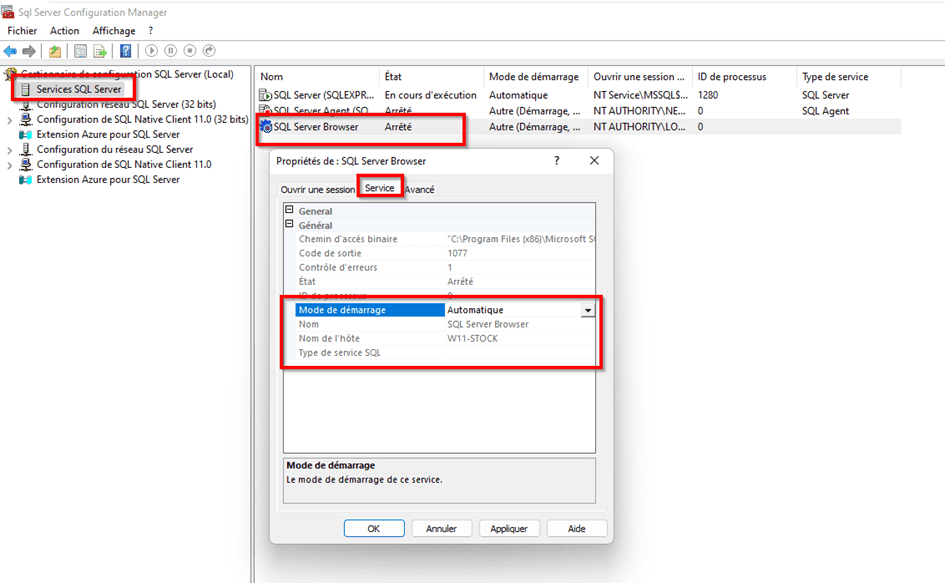945x583 pixels.
Task: Click the Aide button
Action: (x=576, y=529)
